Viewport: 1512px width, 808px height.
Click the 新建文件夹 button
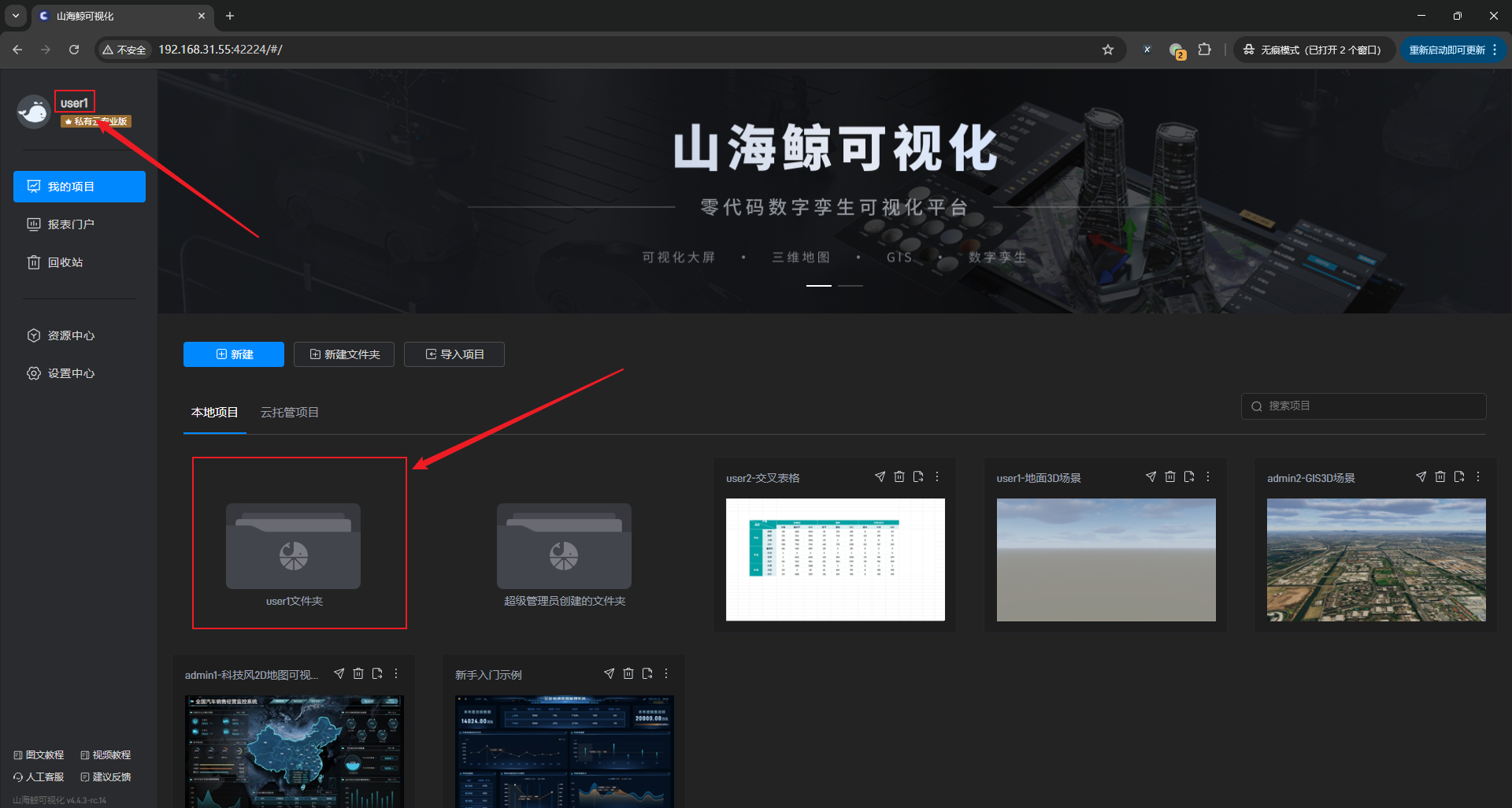[344, 354]
